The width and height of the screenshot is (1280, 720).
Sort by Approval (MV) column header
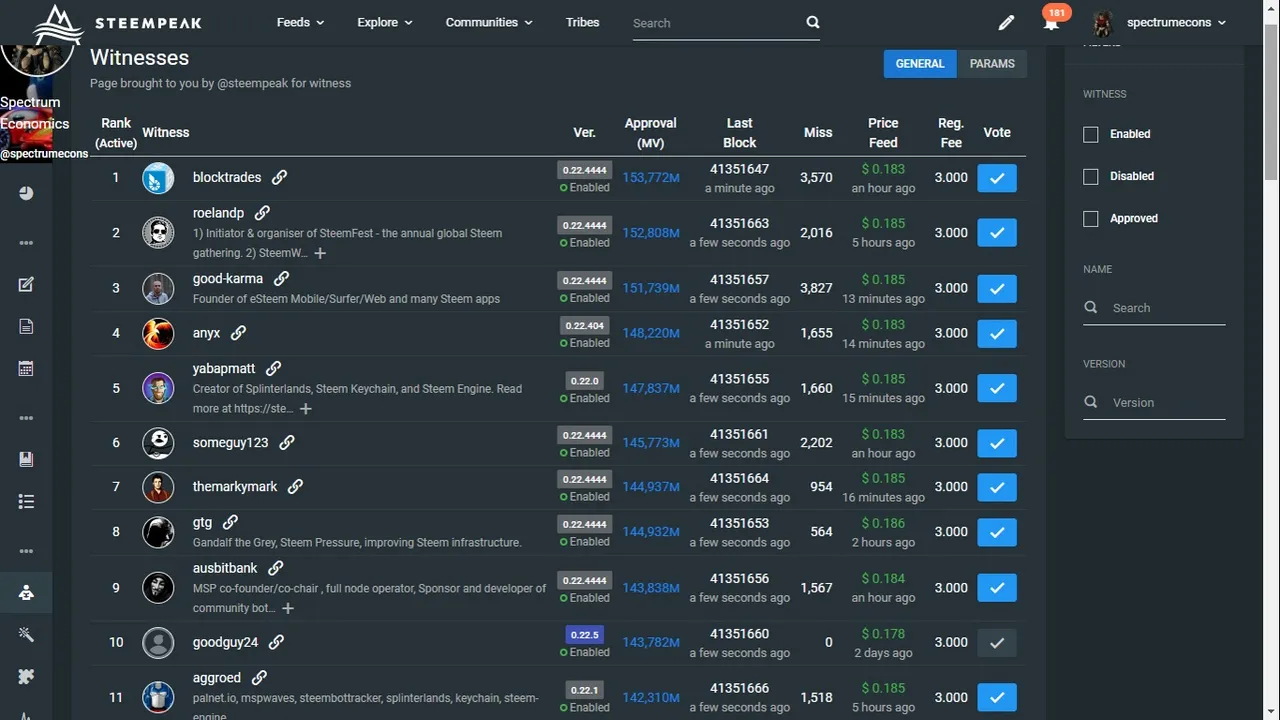tap(651, 133)
